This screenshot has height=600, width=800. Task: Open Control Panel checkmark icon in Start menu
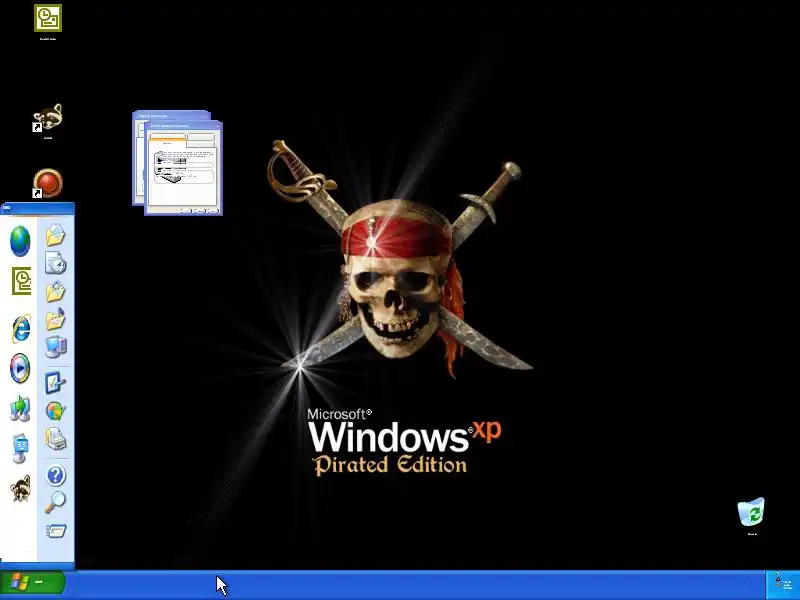55,383
